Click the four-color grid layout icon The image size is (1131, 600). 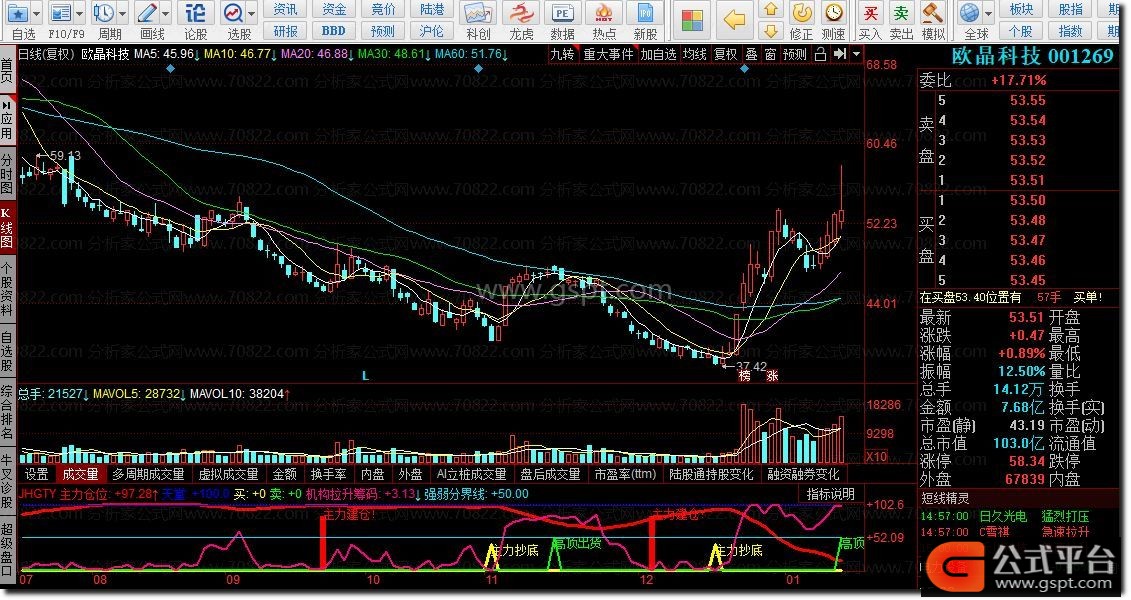pyautogui.click(x=692, y=21)
